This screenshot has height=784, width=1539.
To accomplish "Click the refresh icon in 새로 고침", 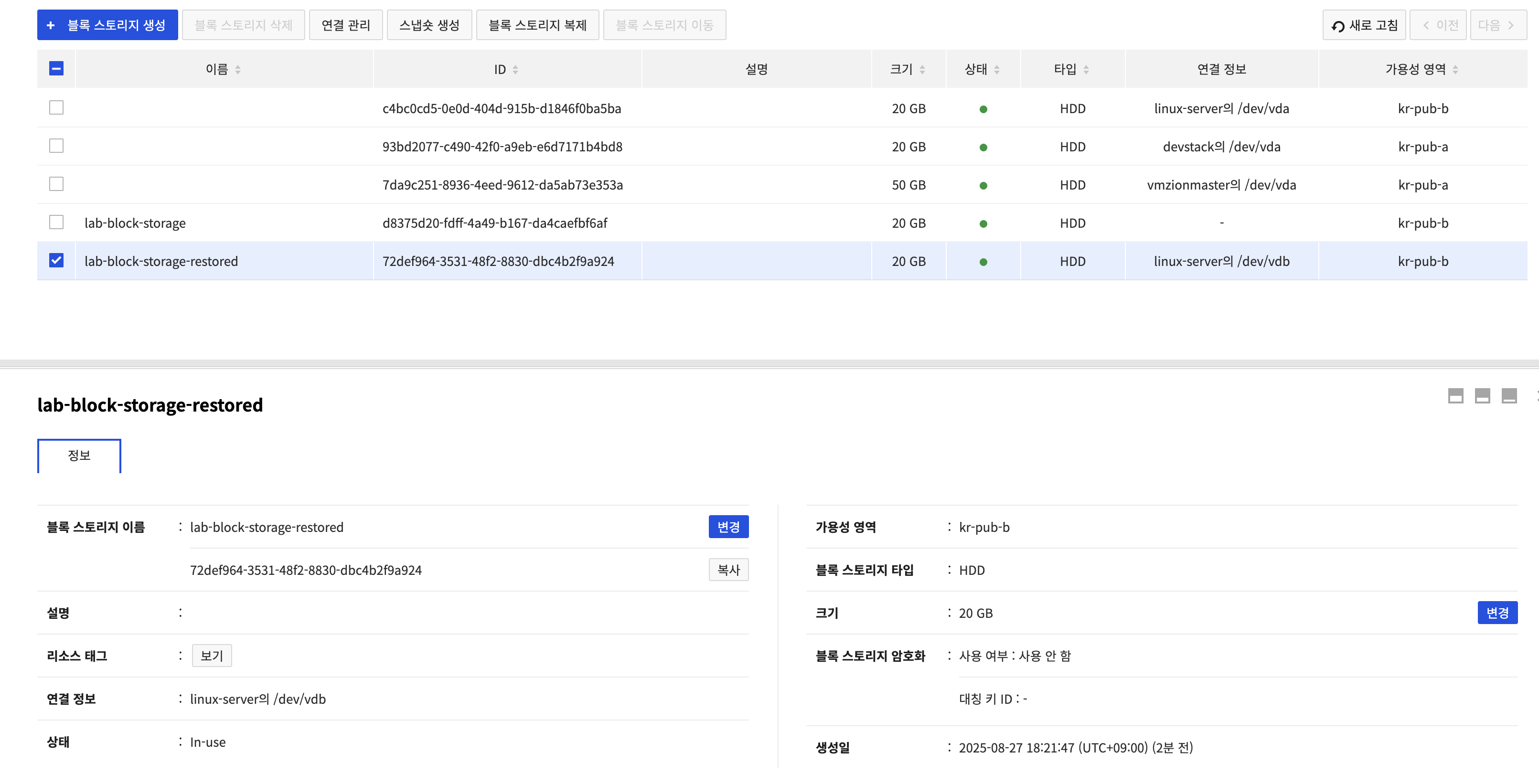I will [x=1337, y=26].
